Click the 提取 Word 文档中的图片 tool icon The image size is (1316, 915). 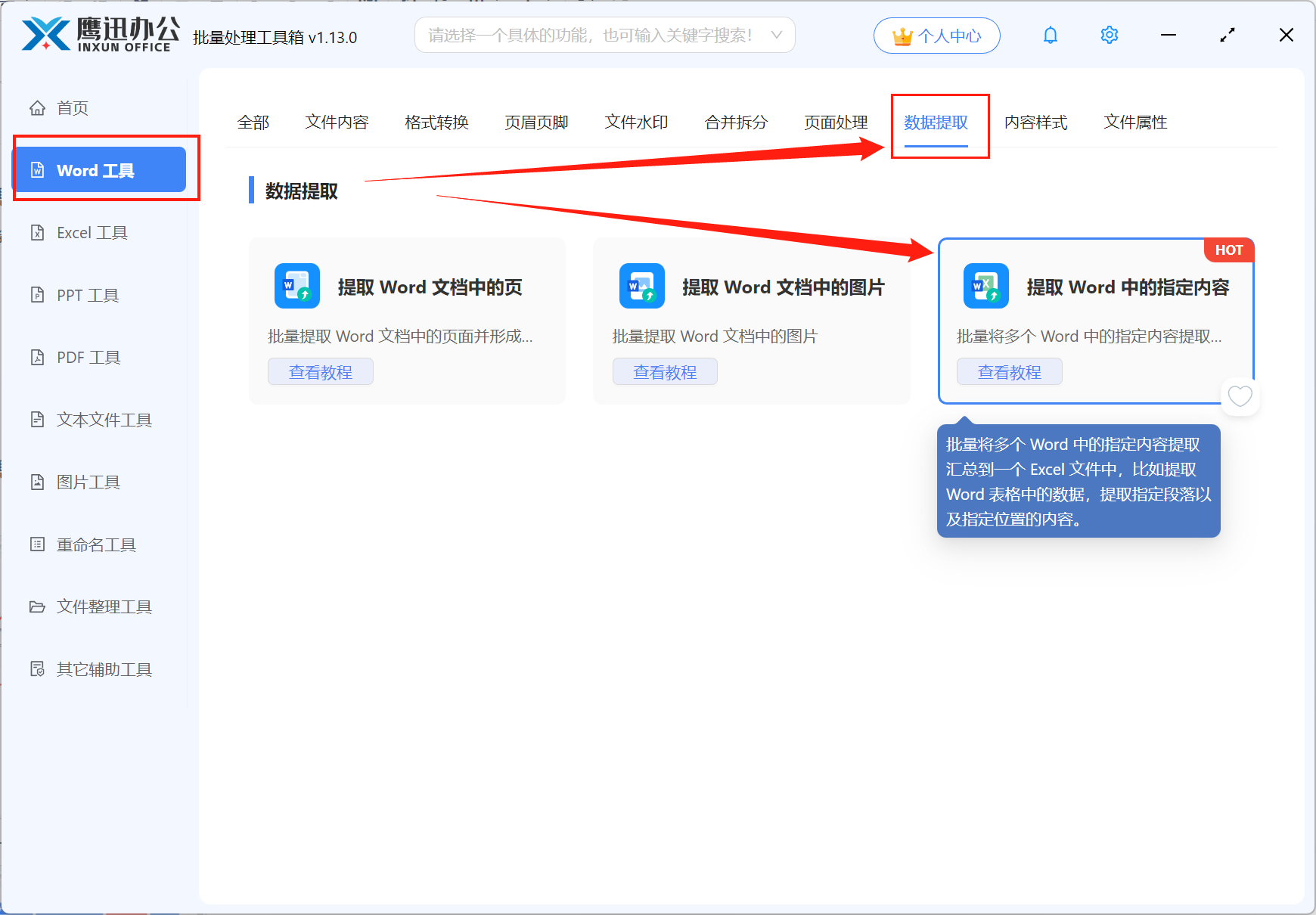coord(641,287)
